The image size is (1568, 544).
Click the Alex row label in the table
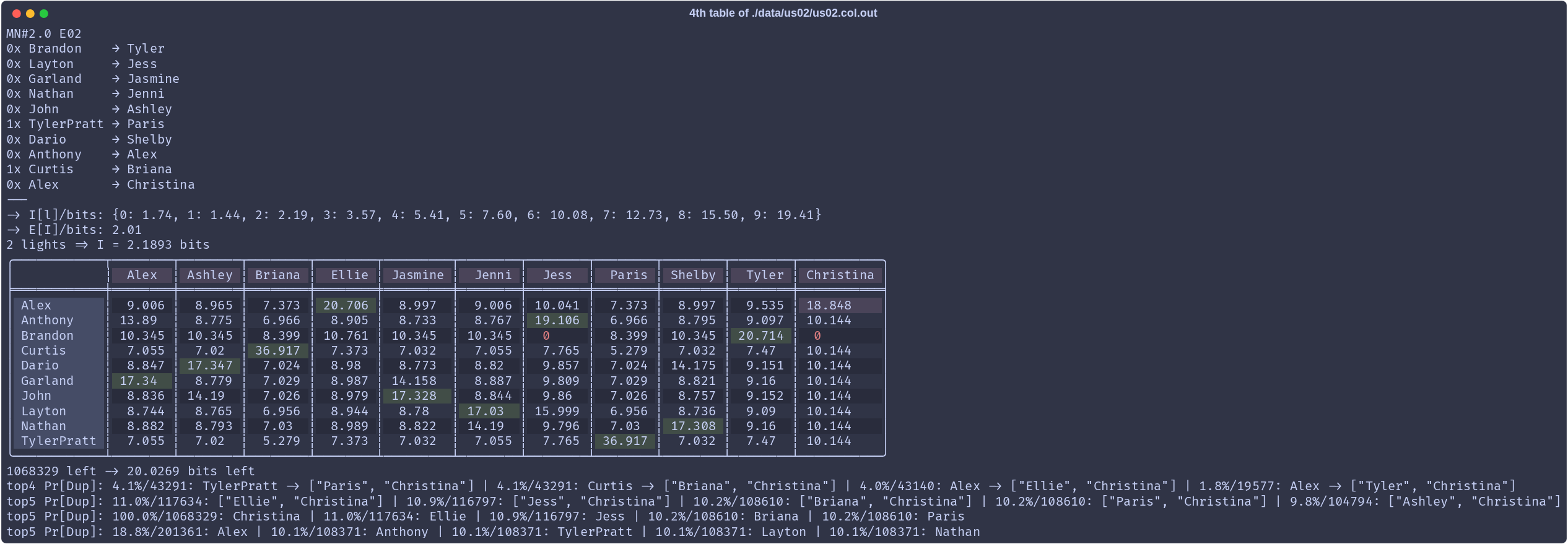(x=59, y=305)
